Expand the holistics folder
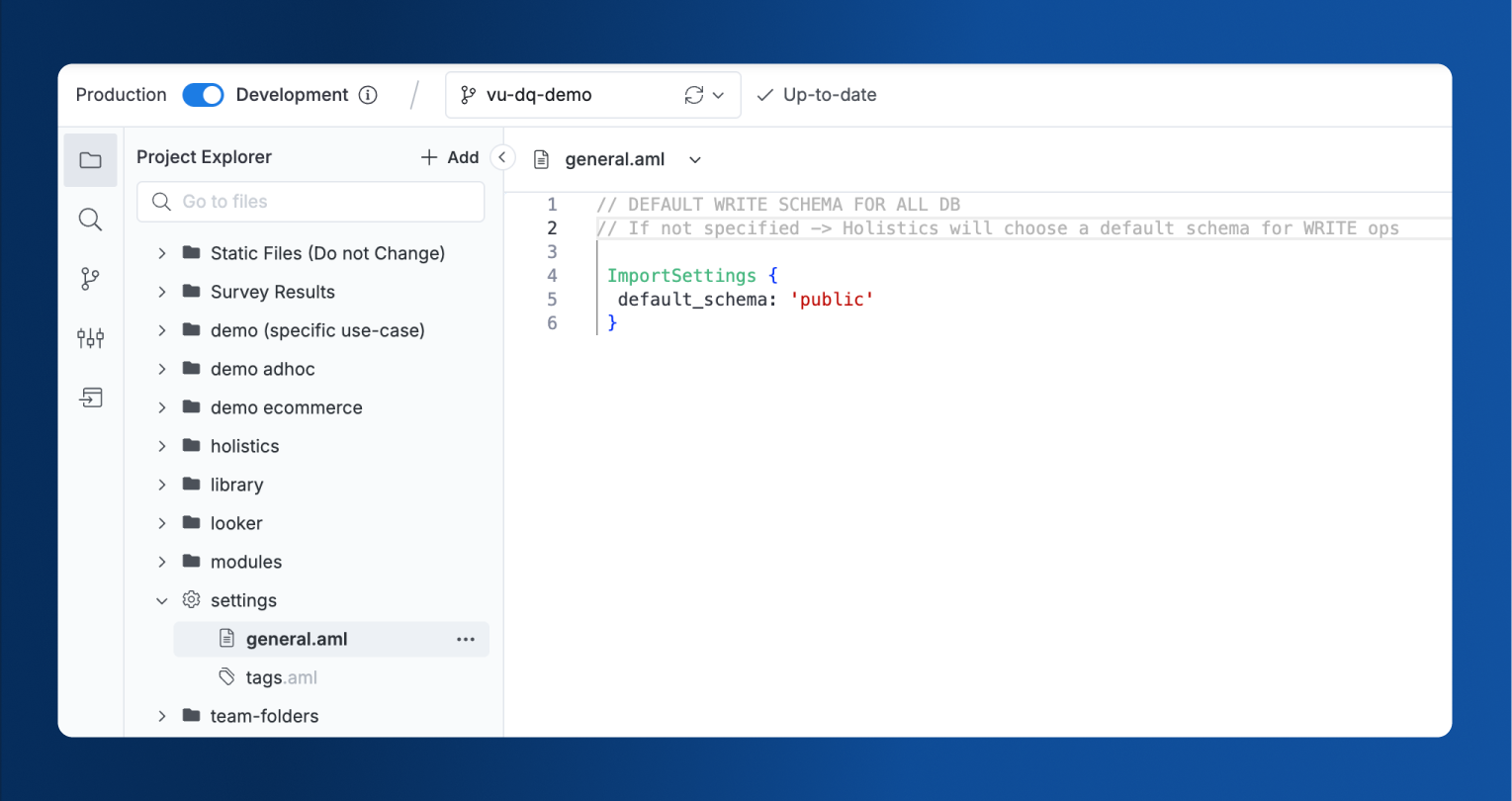 coord(162,446)
